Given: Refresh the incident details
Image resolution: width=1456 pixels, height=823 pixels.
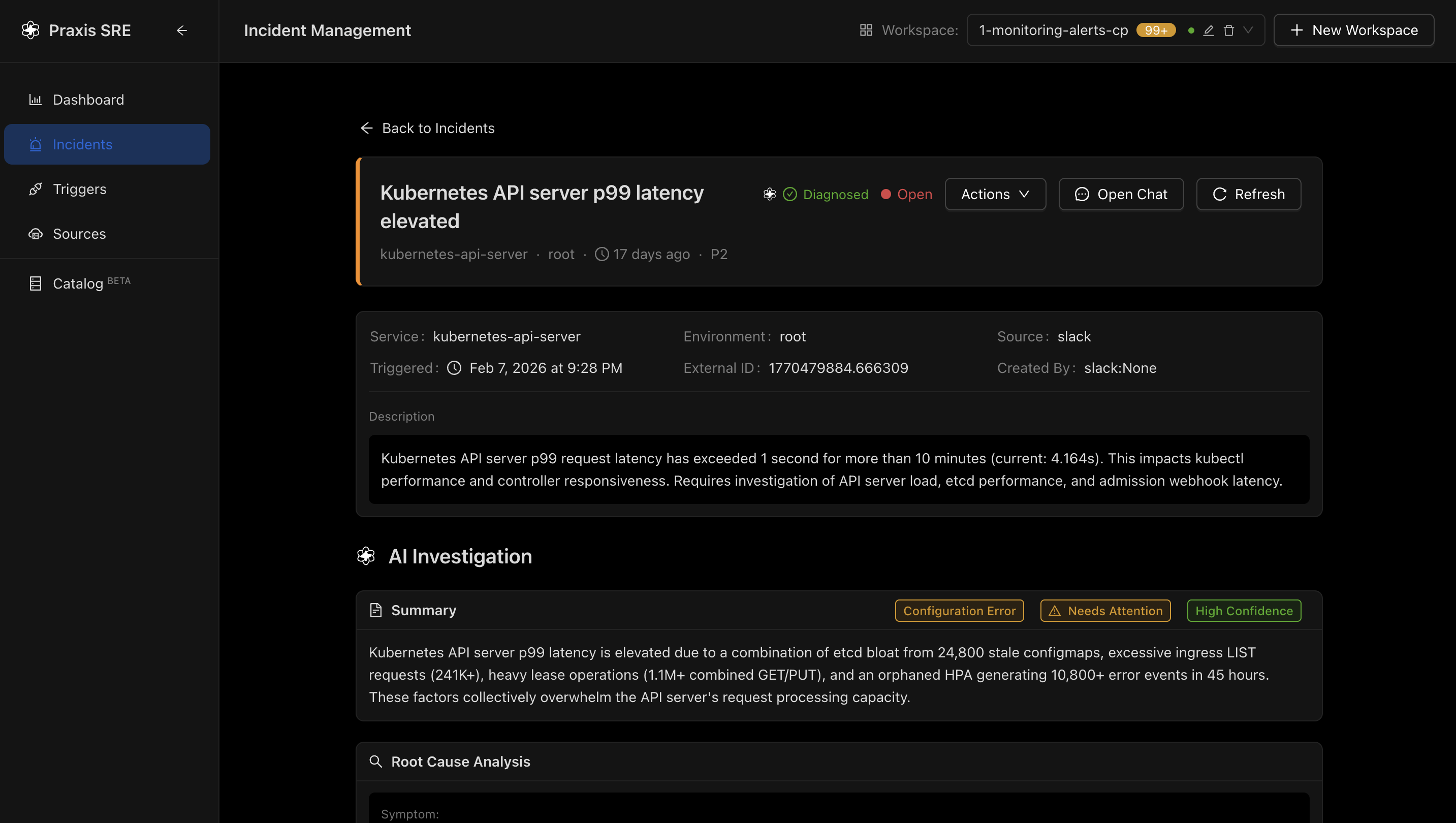Looking at the screenshot, I should coord(1248,195).
